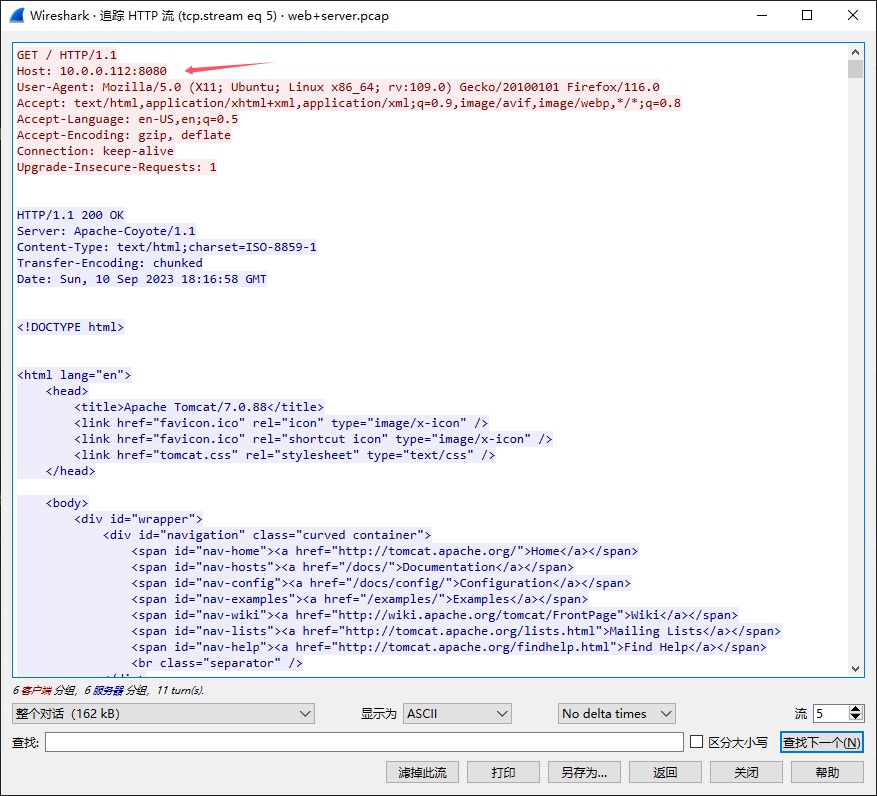
Task: Close the Wireshark stream window via X
Action: [853, 15]
